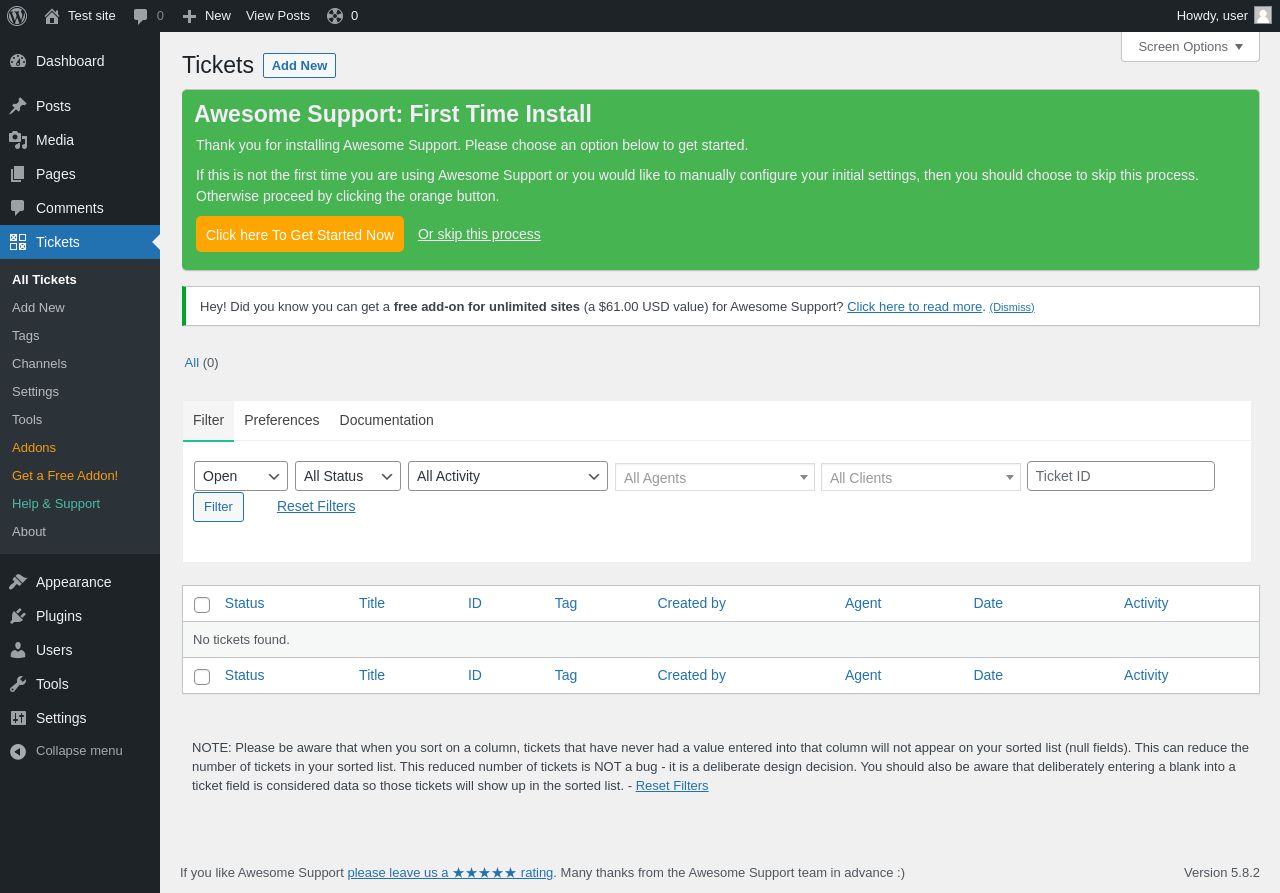
Task: Click the Add New button beside Tickets
Action: (299, 65)
